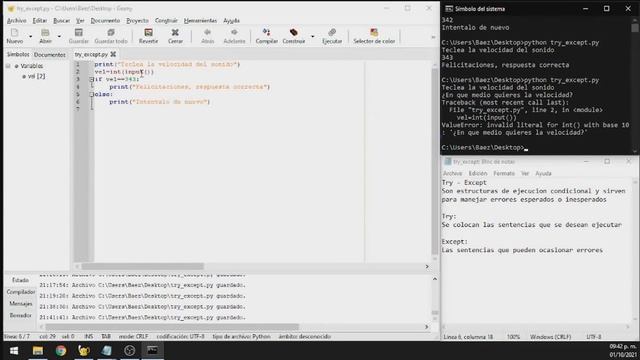The image size is (640, 360).
Task: Click the editor horizontal scrollbar thumb
Action: point(142,266)
